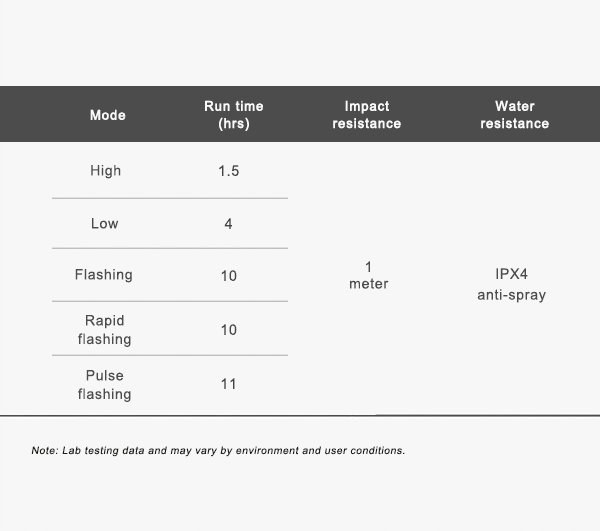Click the Water resistance column header
The image size is (600, 531).
pyautogui.click(x=514, y=115)
